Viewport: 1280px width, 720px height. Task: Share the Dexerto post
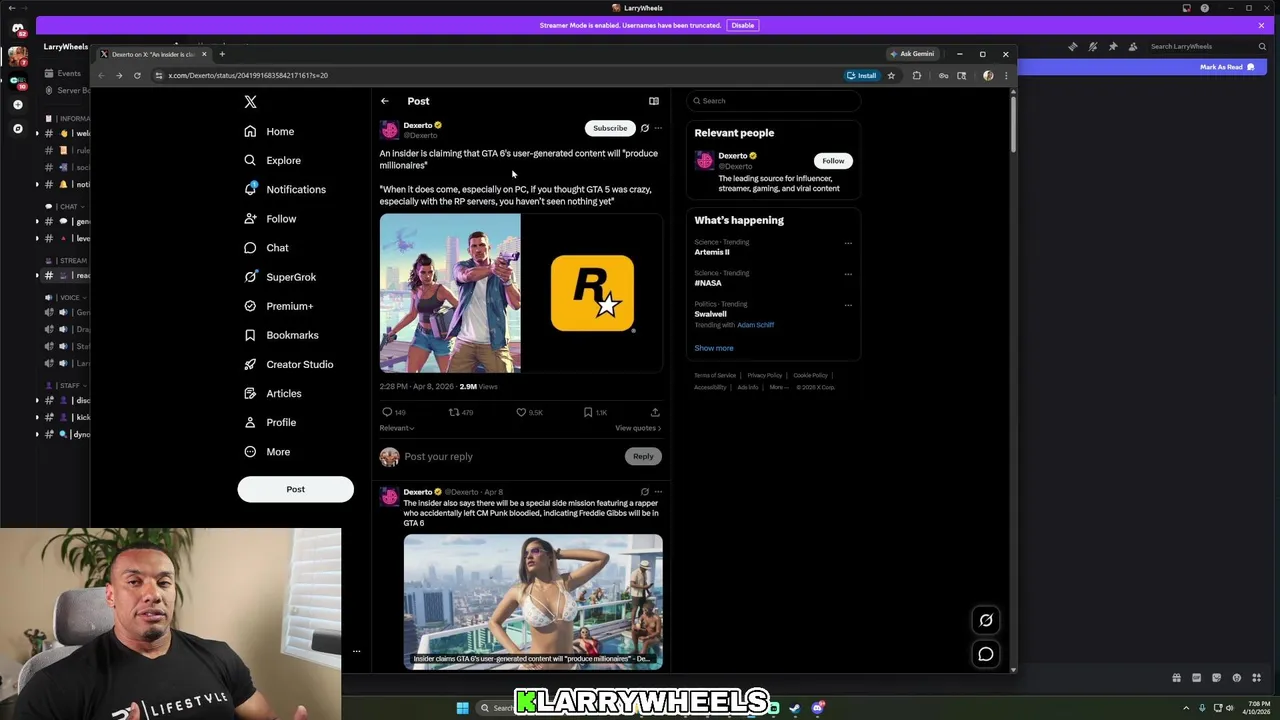tap(655, 412)
